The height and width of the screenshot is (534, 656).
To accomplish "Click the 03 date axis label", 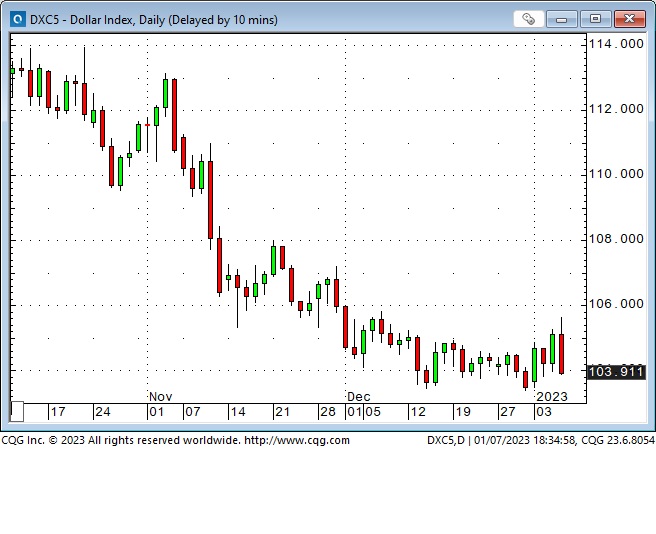I will pos(544,412).
